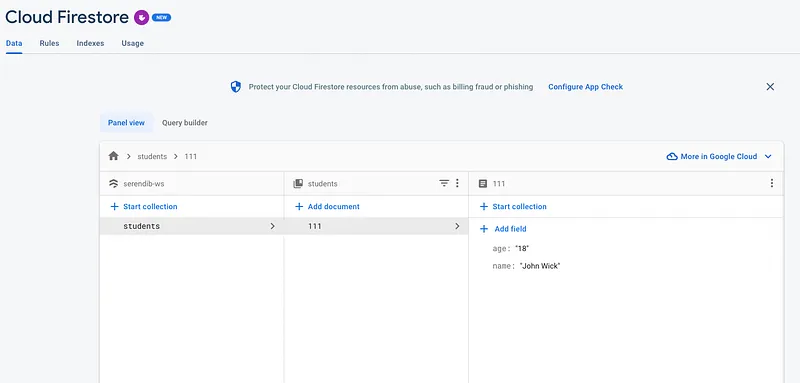The height and width of the screenshot is (383, 800).
Task: Open the Data tab
Action: 14,43
